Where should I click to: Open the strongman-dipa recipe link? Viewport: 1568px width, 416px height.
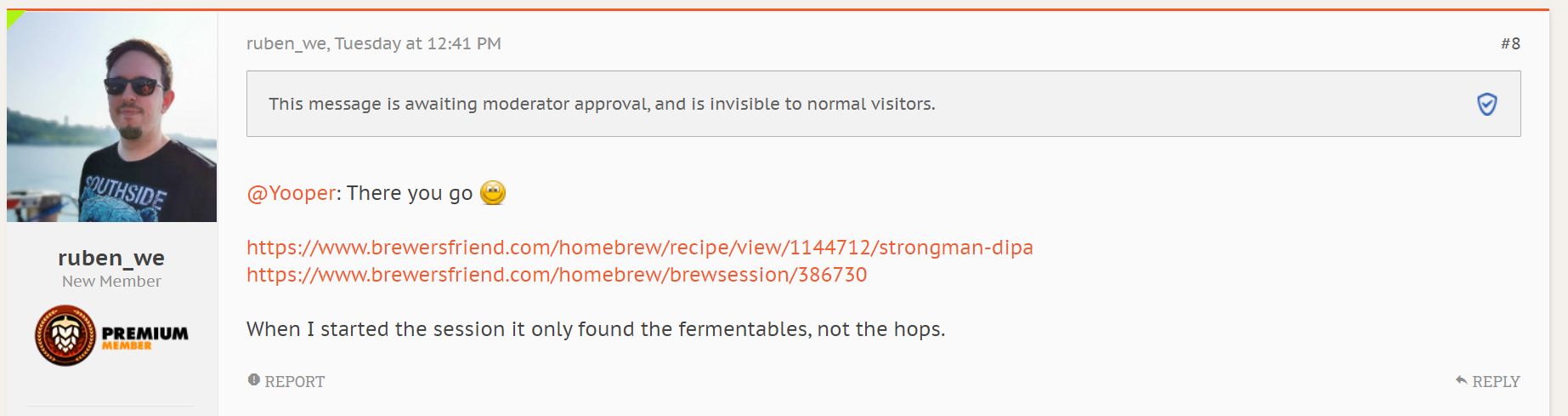639,248
